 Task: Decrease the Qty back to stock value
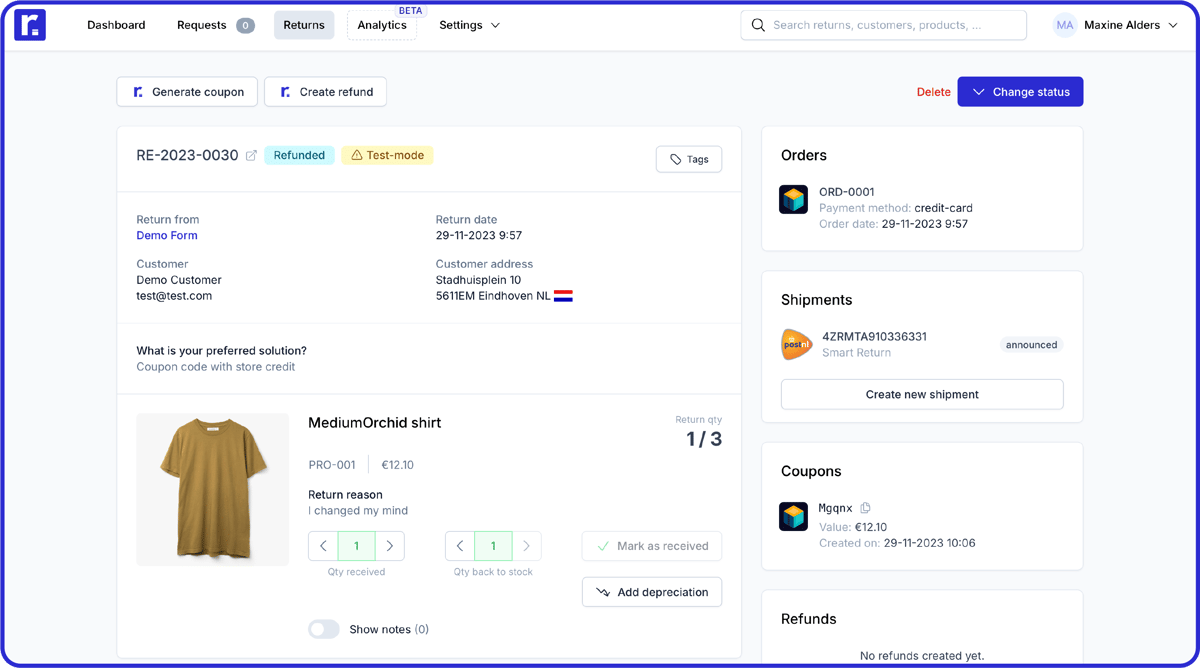point(460,546)
